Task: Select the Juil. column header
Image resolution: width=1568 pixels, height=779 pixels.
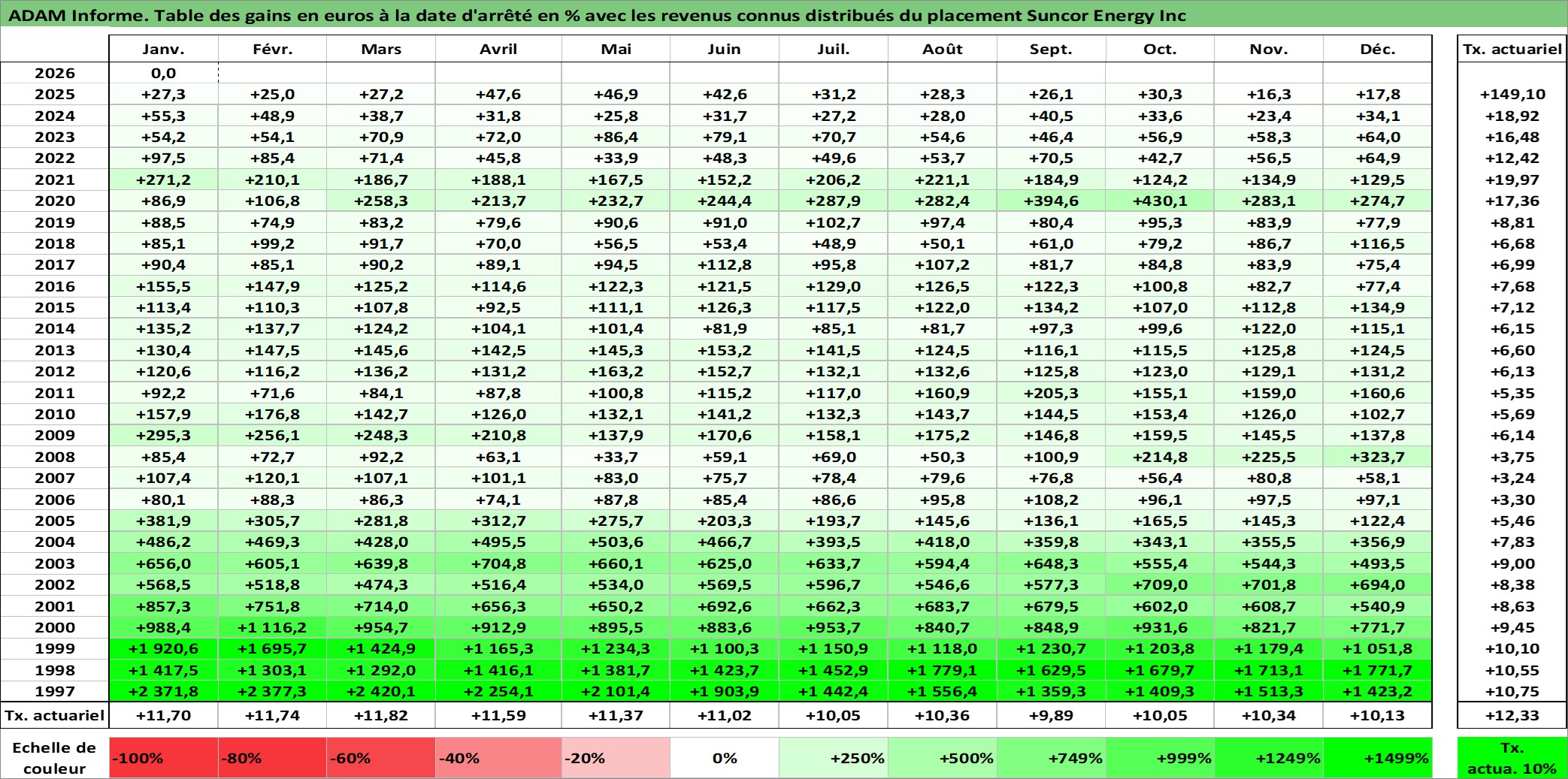Action: tap(834, 49)
